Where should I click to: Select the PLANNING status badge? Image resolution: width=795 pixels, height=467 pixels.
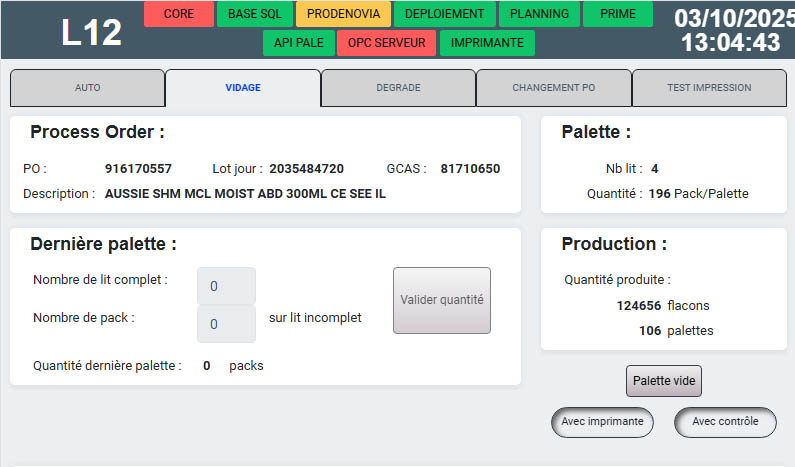[539, 14]
